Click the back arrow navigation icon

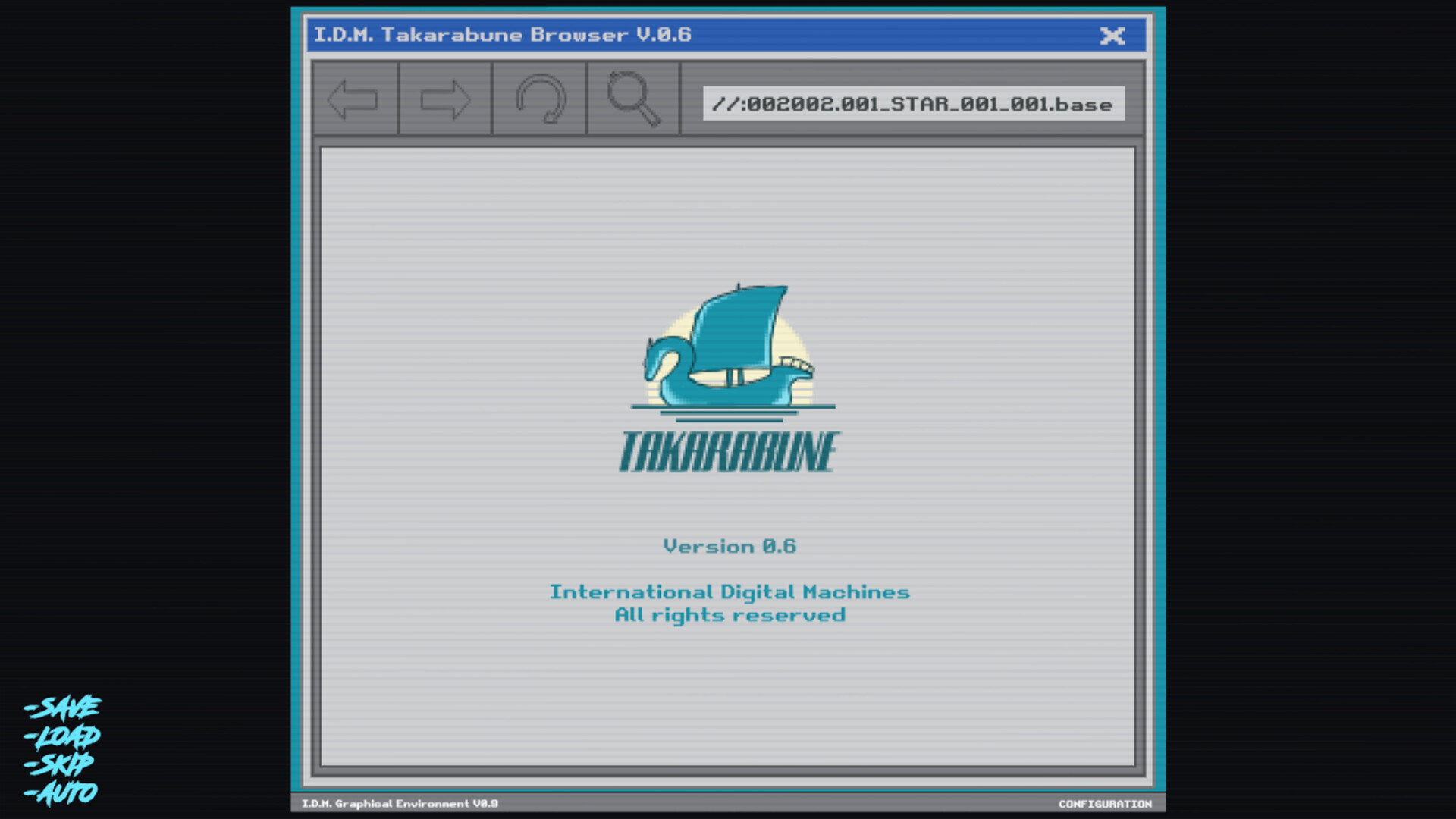(353, 99)
